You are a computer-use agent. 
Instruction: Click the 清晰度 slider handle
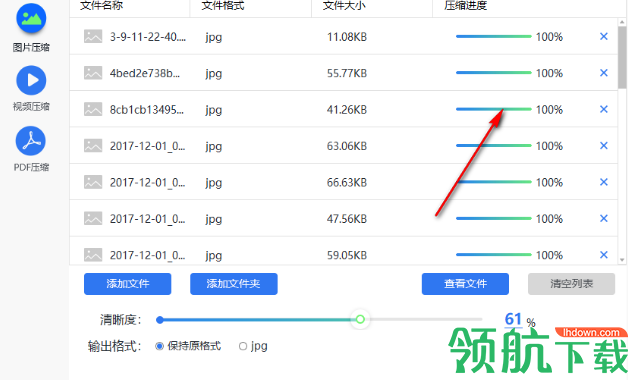(x=360, y=319)
